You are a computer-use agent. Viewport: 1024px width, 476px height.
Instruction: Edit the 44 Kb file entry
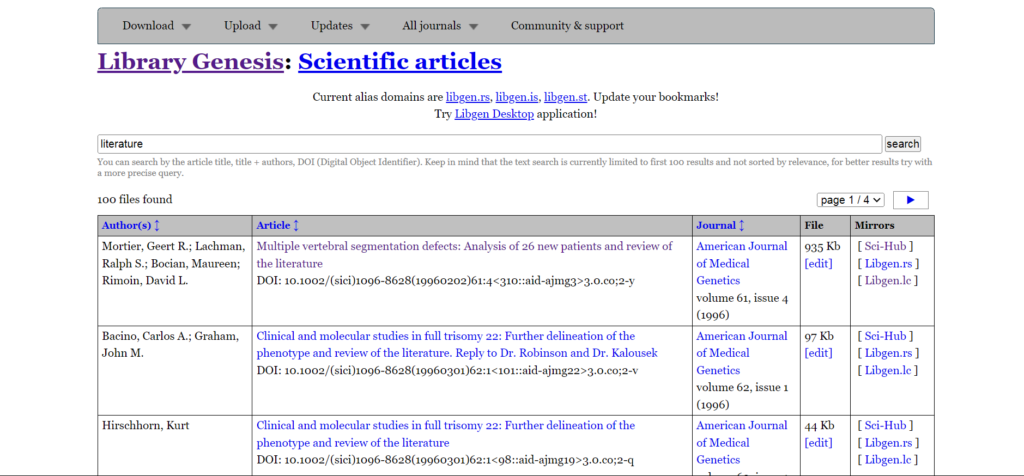818,442
